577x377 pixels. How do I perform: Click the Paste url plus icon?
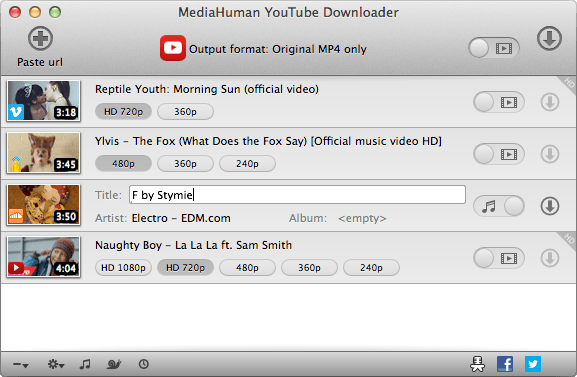pos(40,38)
